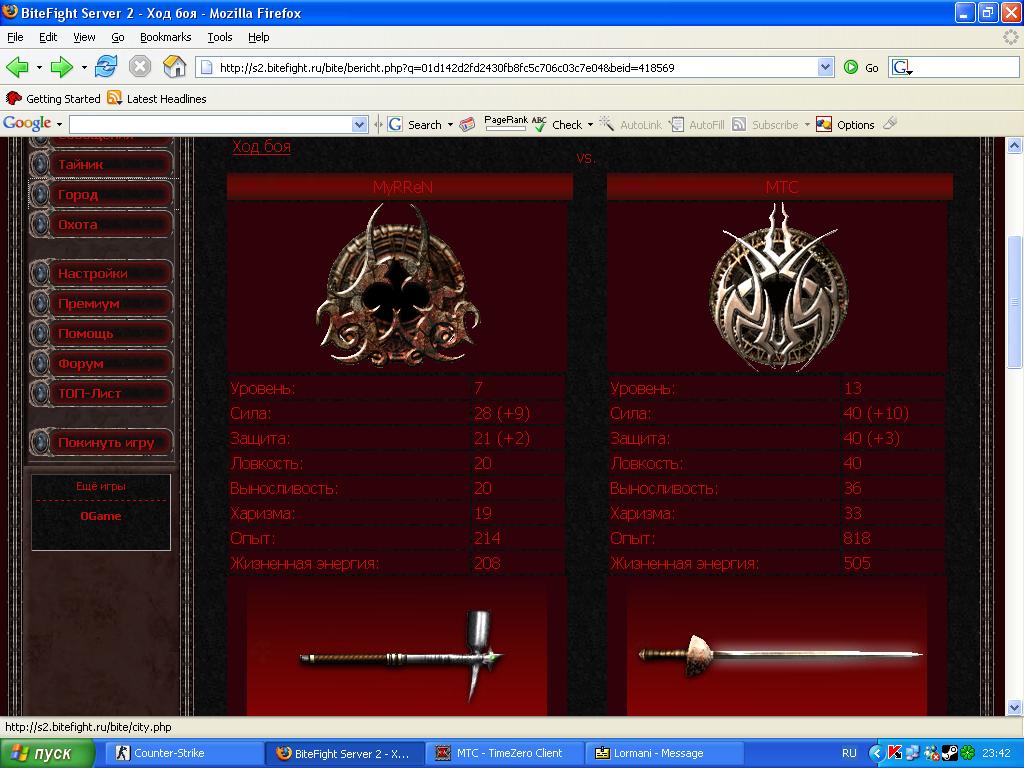Open the URL bar history dropdown
1024x768 pixels.
pos(825,67)
